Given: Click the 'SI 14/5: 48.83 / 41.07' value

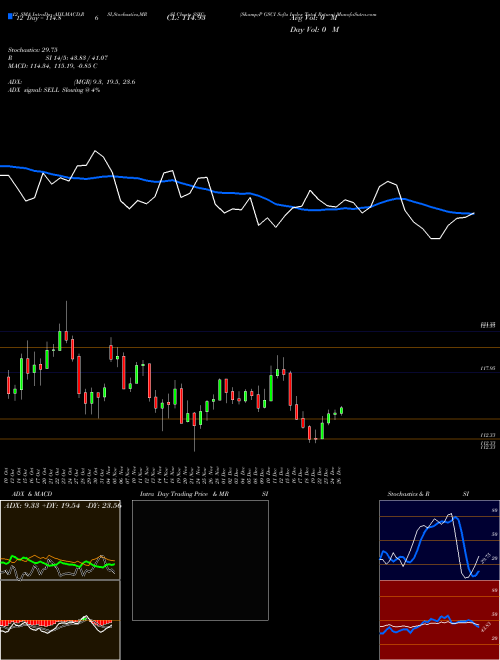Looking at the screenshot, I should point(77,58).
